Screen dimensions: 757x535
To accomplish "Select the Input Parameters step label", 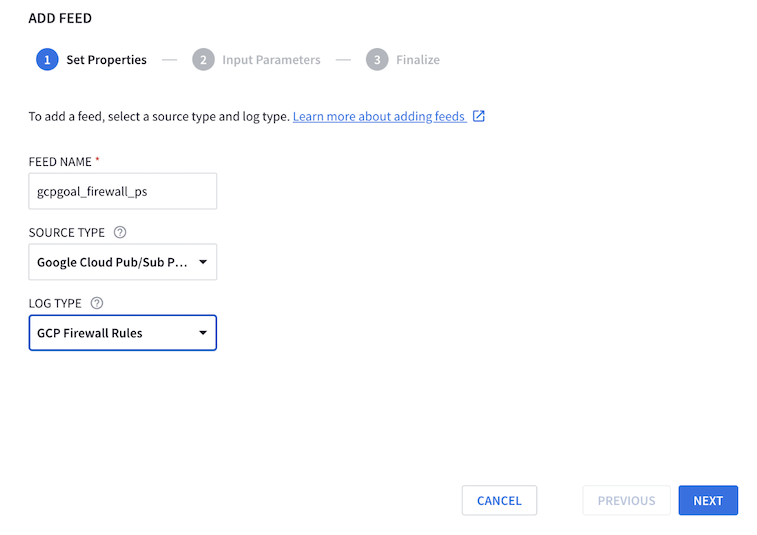I will 271,59.
